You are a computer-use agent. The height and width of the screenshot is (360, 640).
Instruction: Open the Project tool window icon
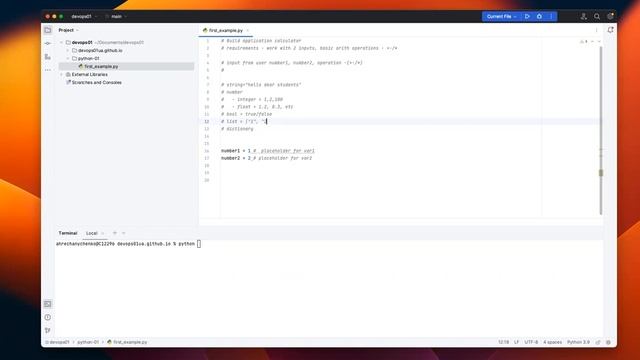tap(48, 30)
